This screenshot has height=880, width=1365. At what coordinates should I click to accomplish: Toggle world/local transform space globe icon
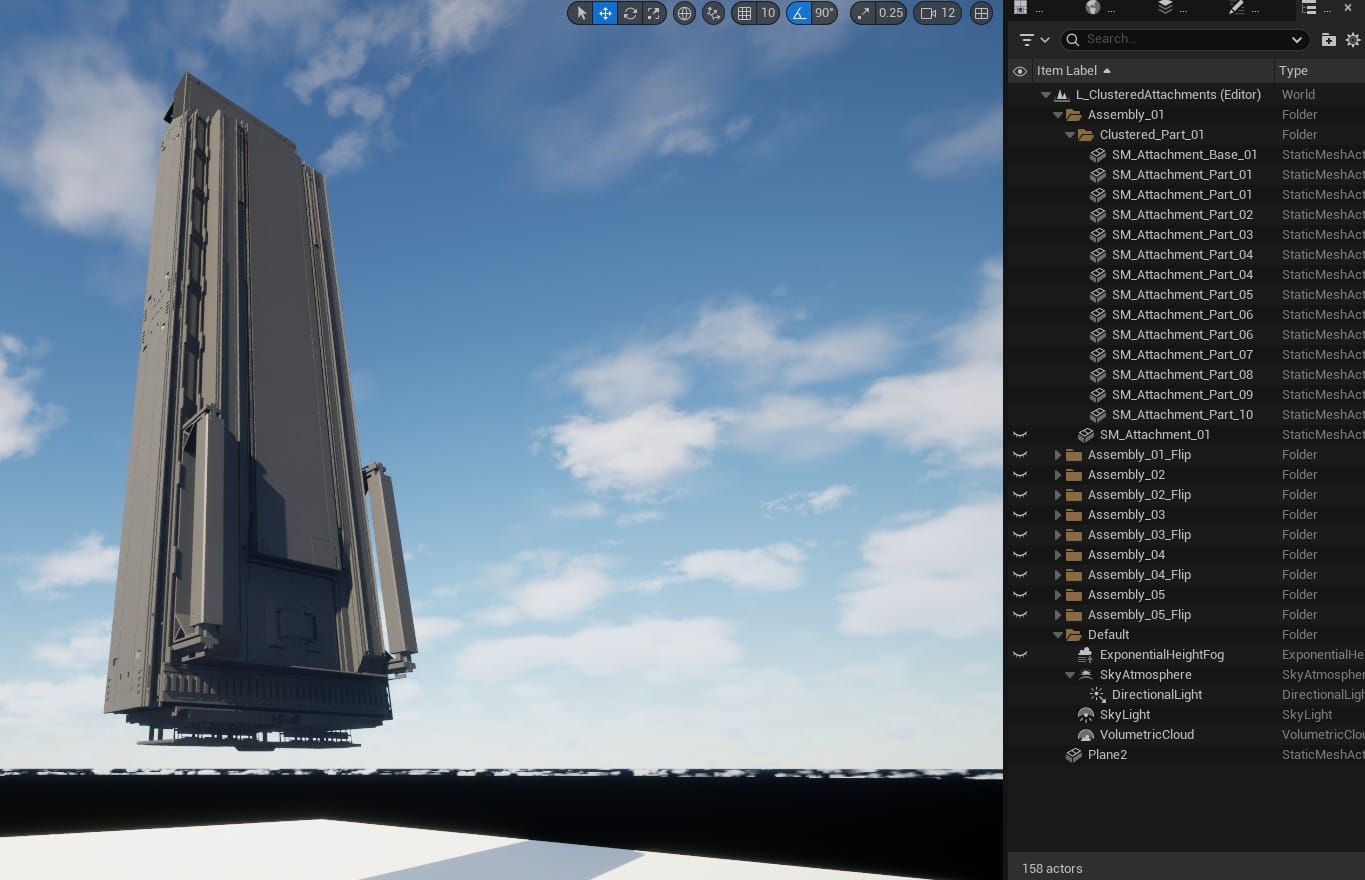click(684, 13)
